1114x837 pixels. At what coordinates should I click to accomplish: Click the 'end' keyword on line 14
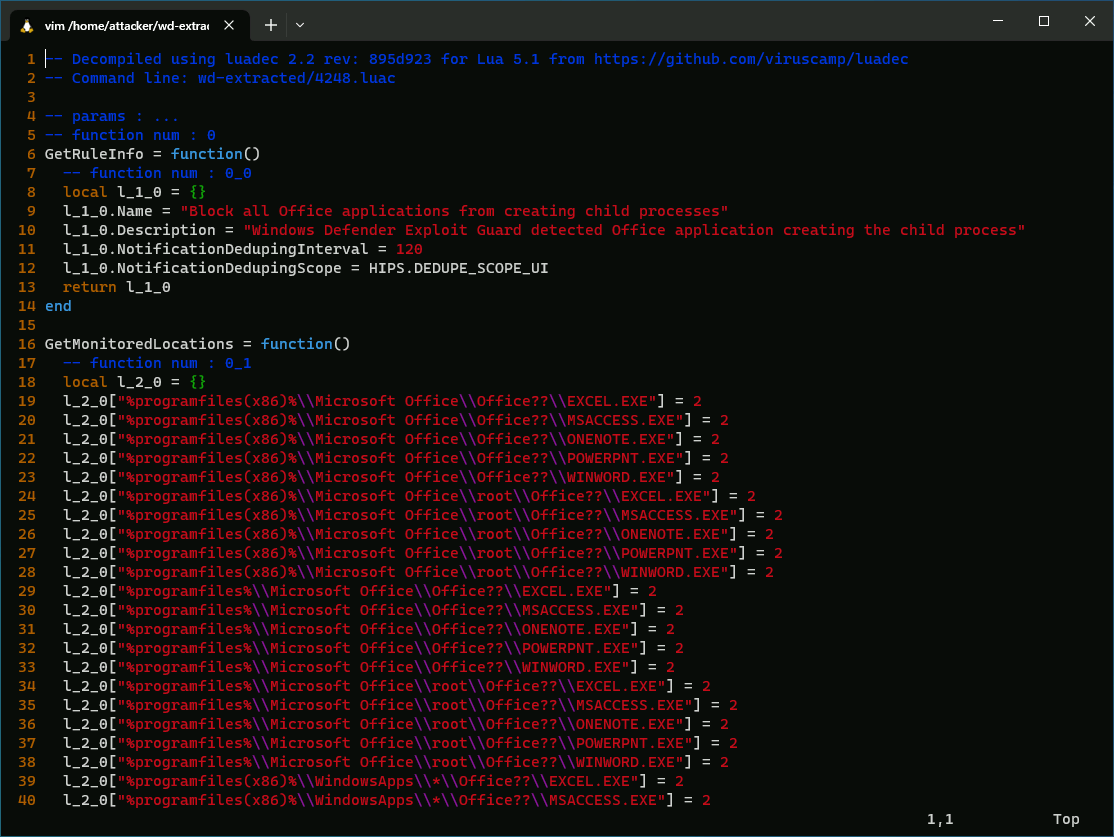click(58, 306)
